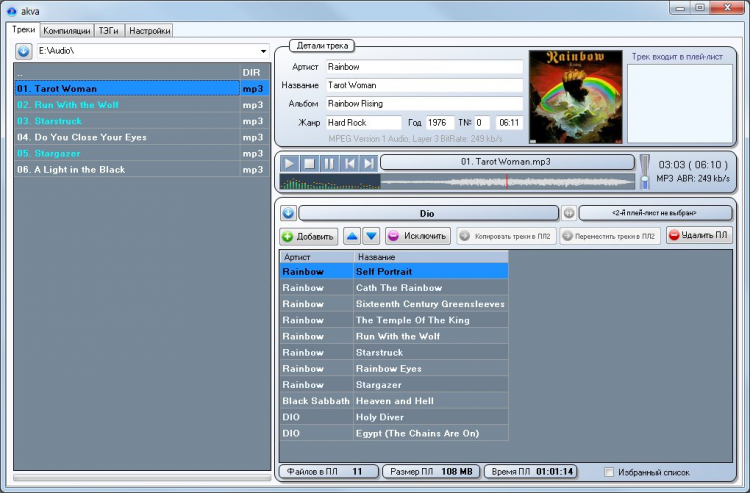Viewport: 750px width, 493px height.
Task: Click the Артист input field
Action: 424,67
